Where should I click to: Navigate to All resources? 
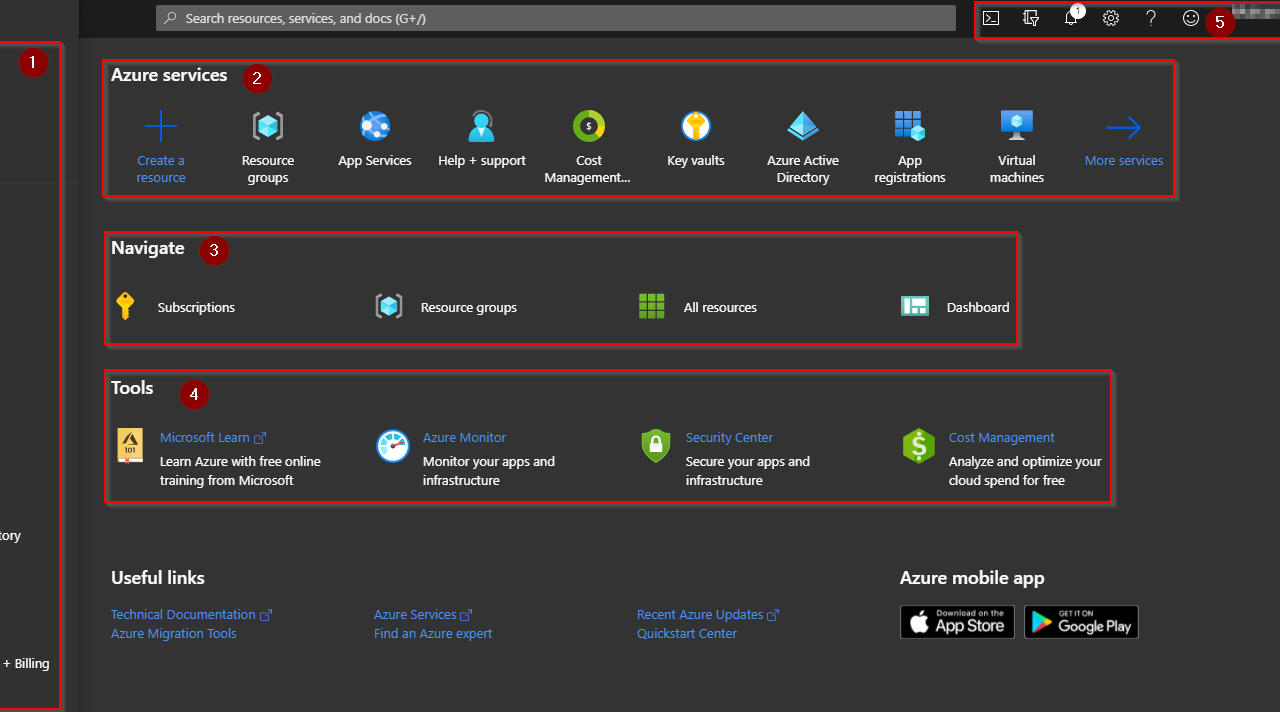point(720,307)
